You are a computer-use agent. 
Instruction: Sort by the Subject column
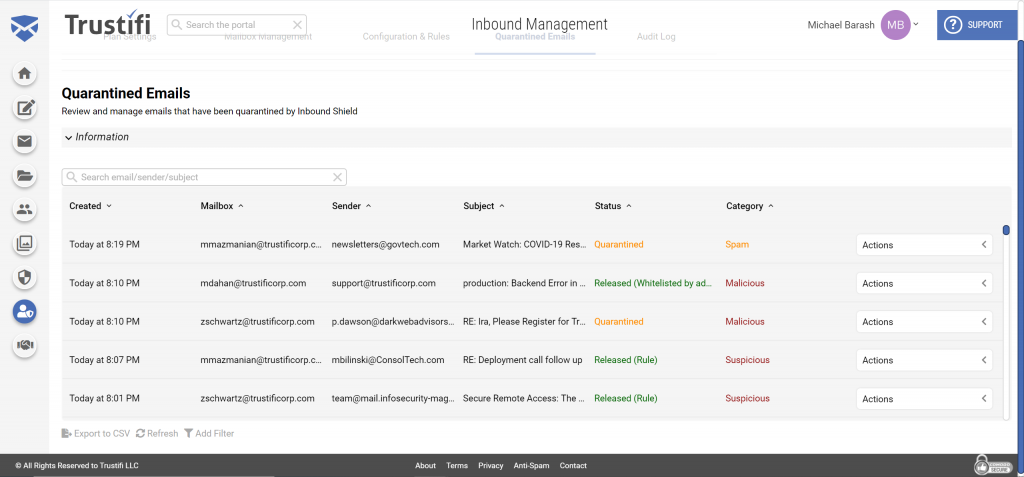(484, 206)
